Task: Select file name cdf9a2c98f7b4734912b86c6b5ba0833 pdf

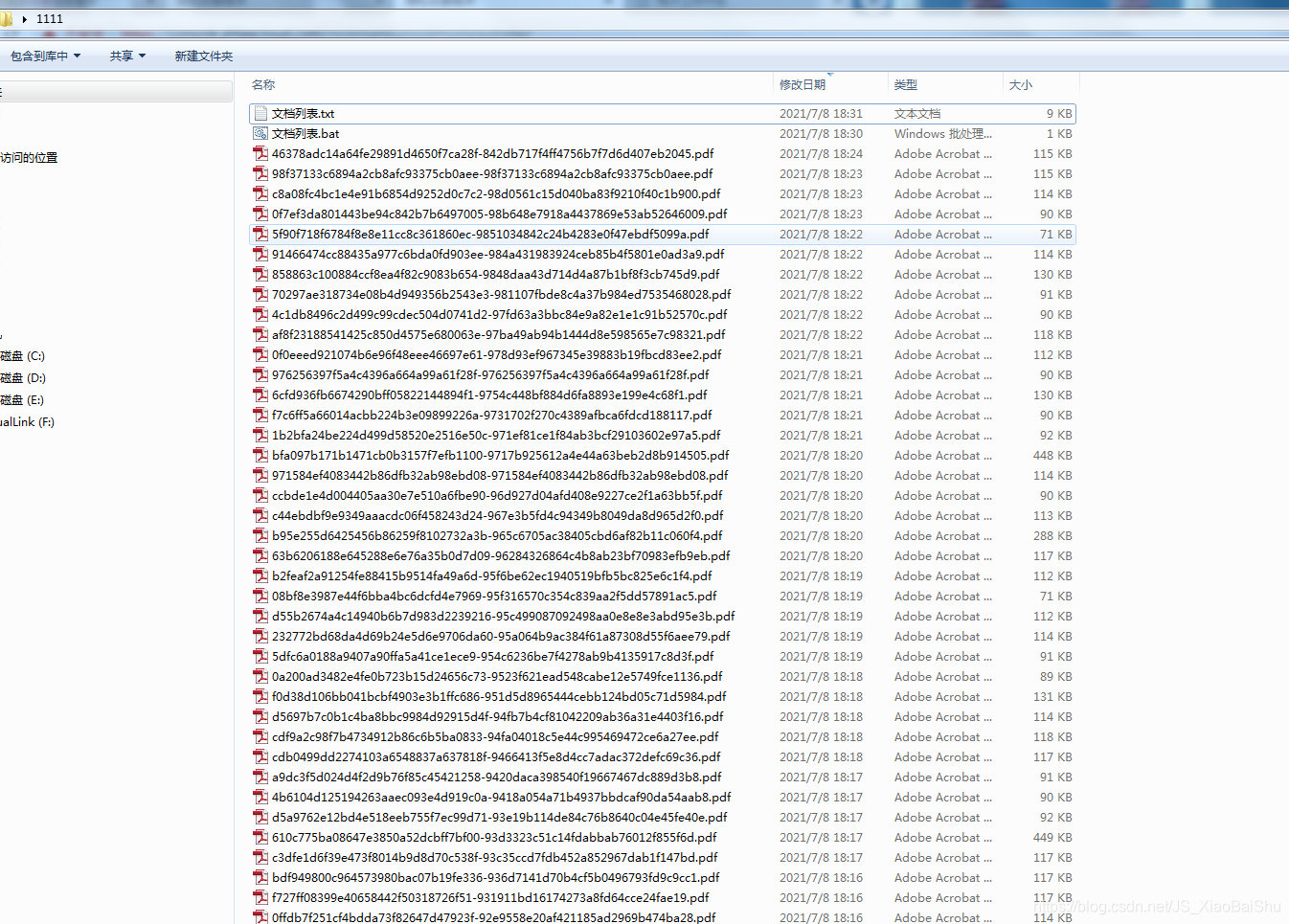Action: 495,736
